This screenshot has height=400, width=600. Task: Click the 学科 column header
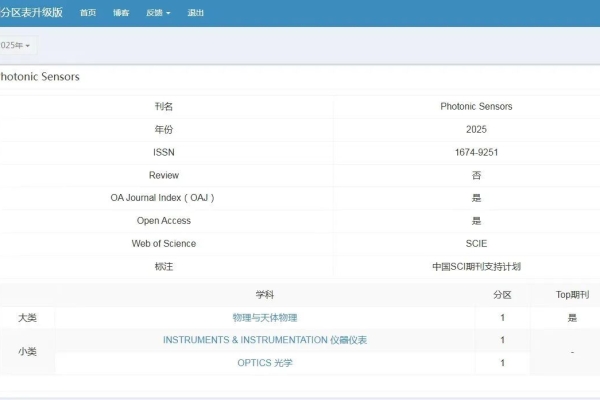click(x=265, y=295)
